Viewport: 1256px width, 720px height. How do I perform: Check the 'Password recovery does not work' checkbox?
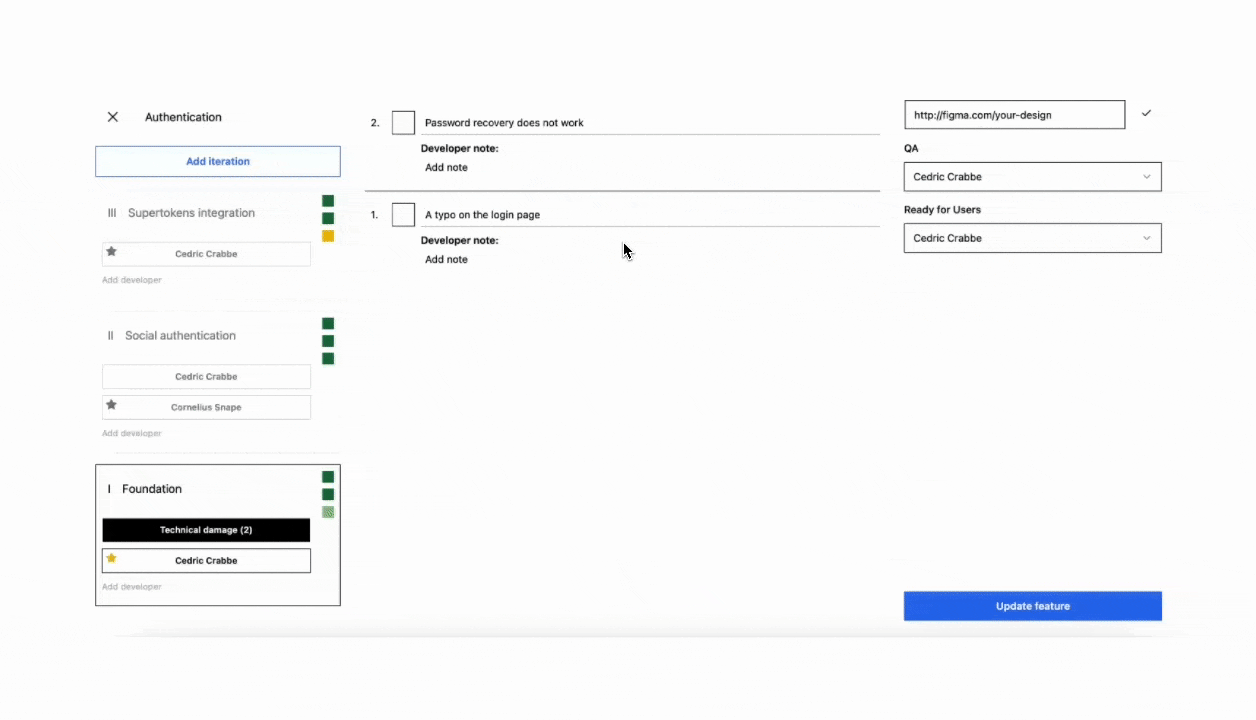pyautogui.click(x=403, y=123)
